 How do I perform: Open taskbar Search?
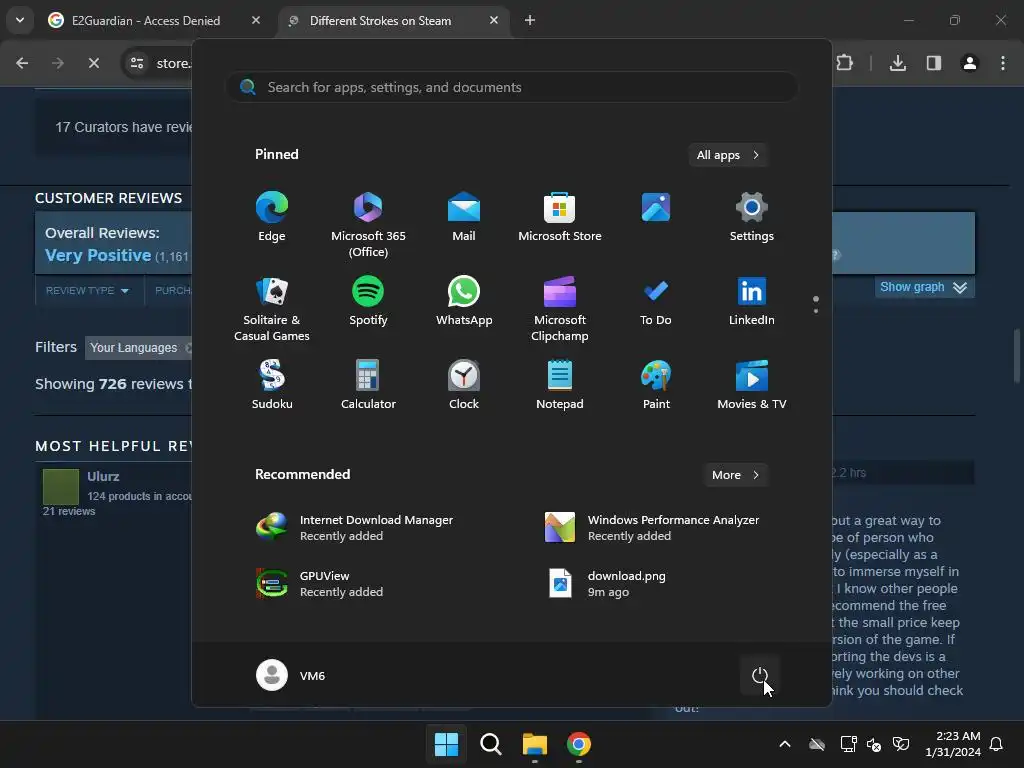490,744
